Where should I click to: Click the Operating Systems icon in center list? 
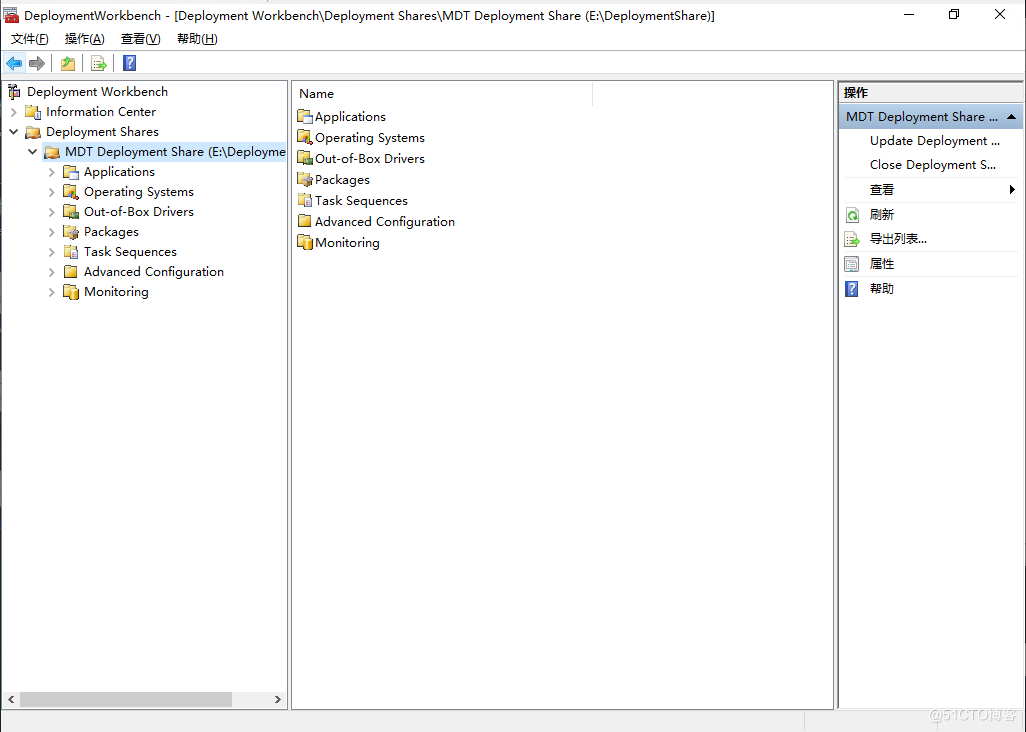coord(305,138)
